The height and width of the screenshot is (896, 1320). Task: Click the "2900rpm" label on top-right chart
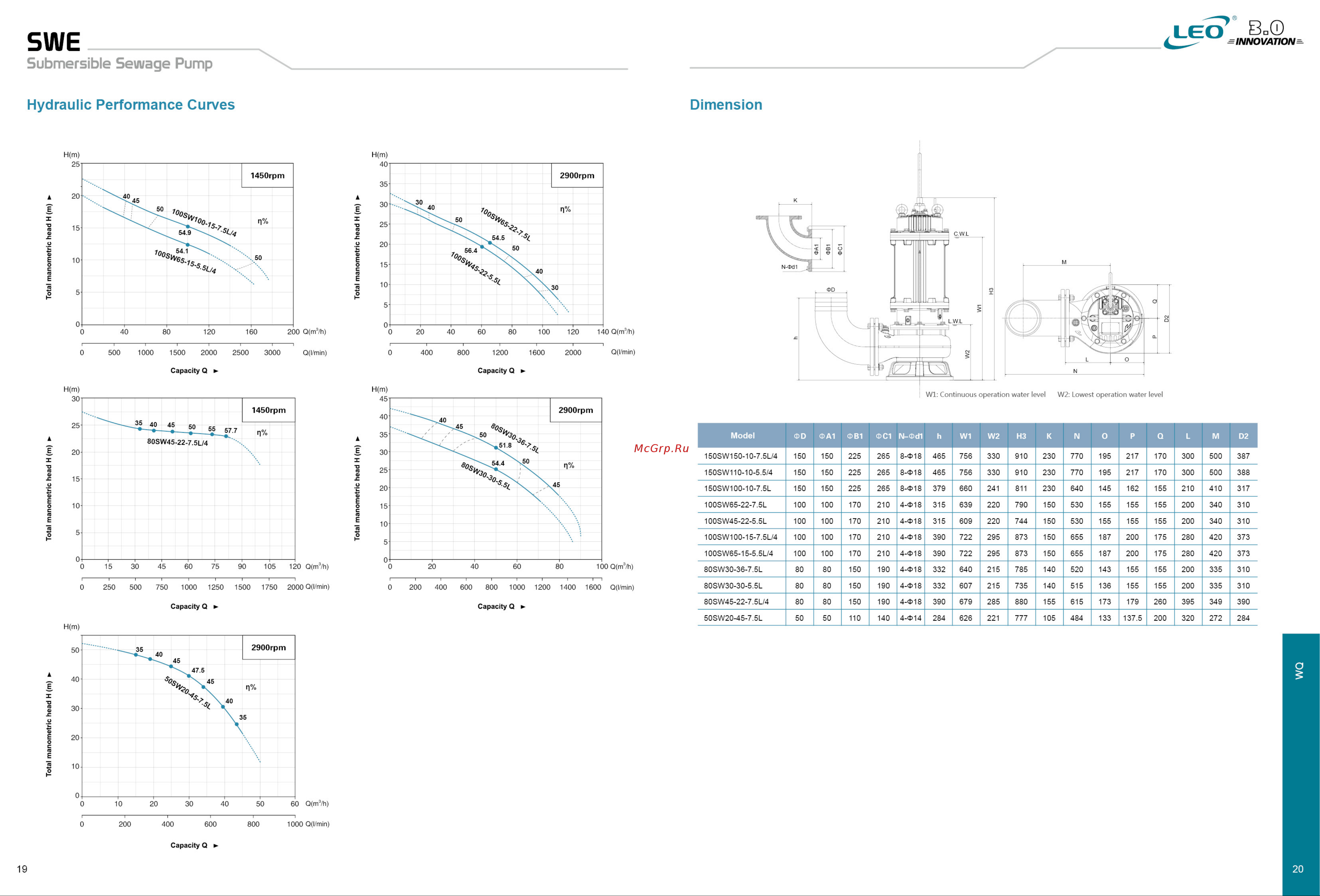point(577,176)
